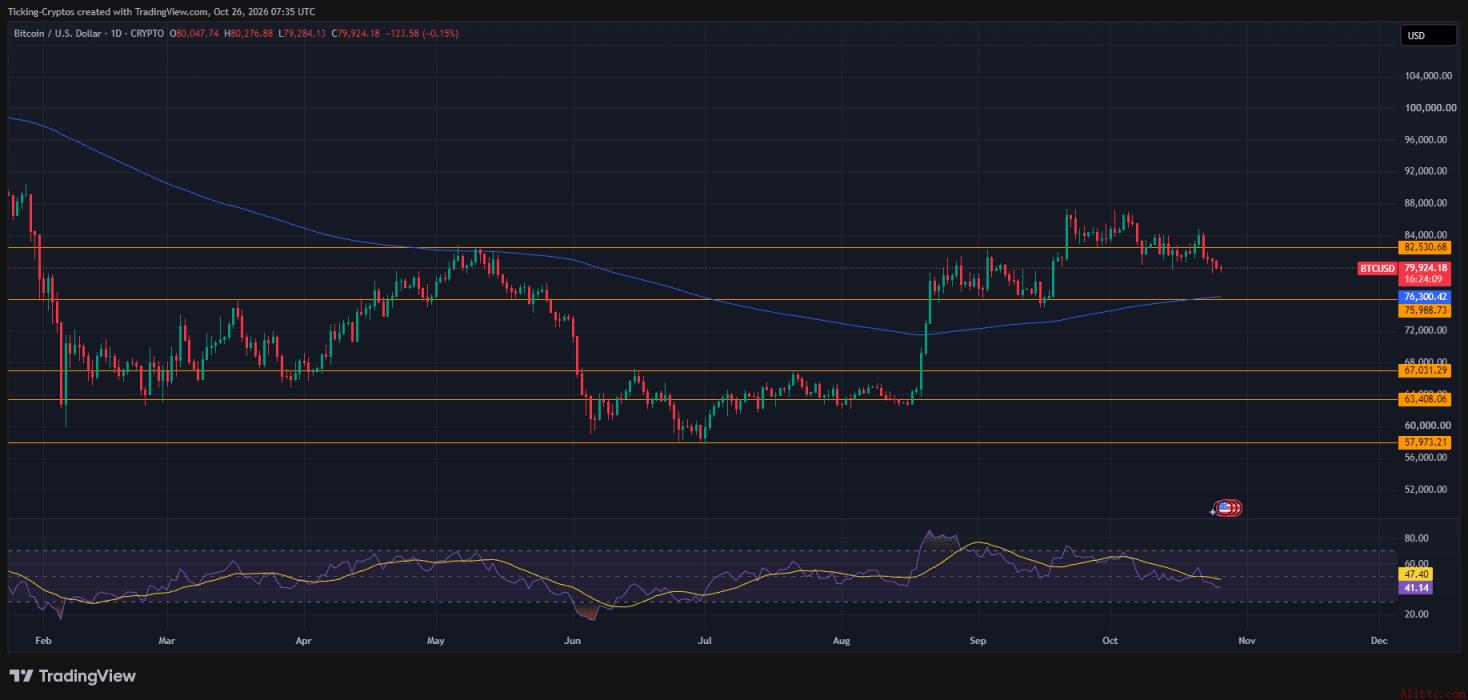Click the 100,000.00 price axis label

pyautogui.click(x=1428, y=107)
